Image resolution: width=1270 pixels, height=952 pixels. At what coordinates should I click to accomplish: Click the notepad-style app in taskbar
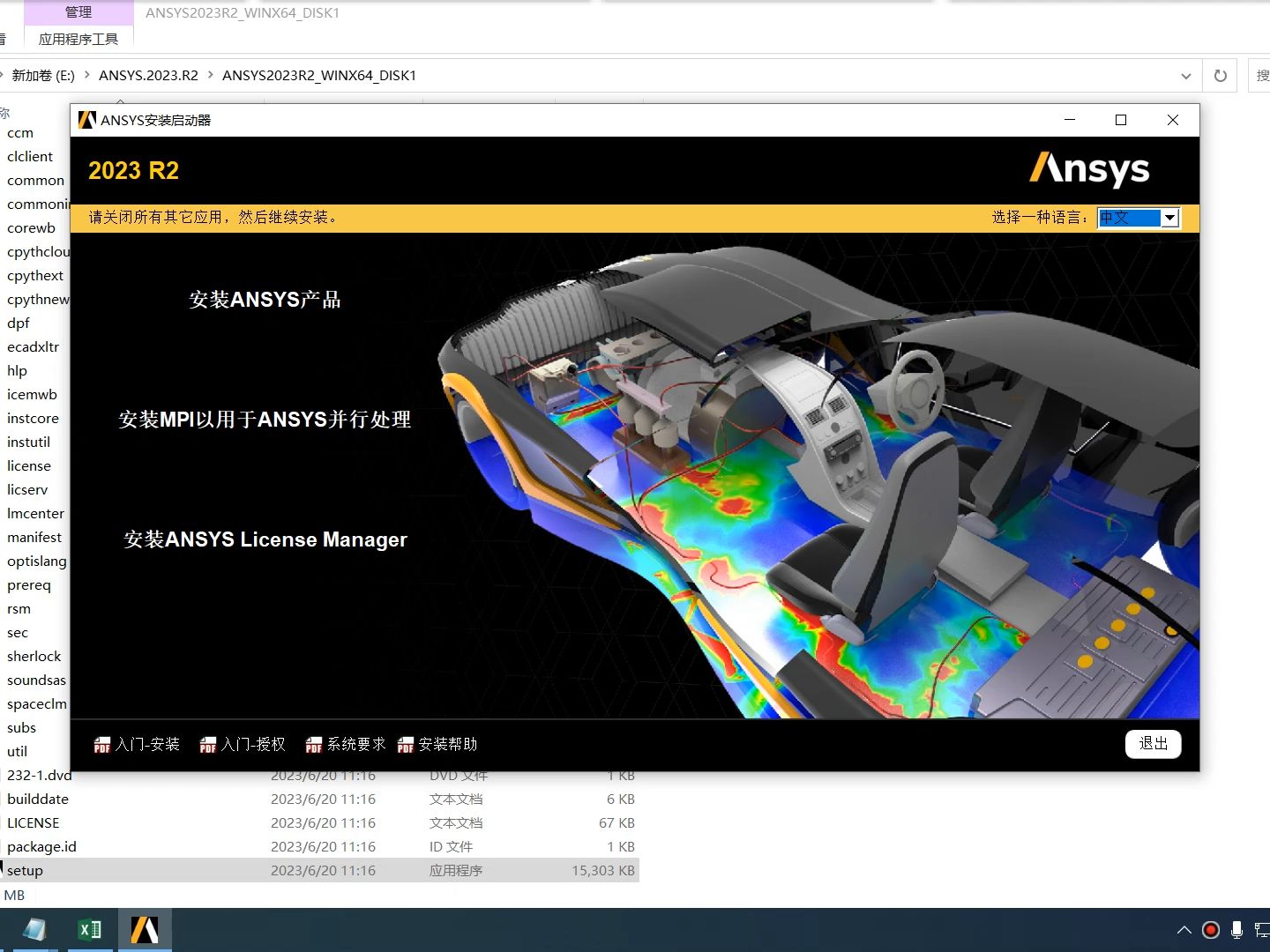tap(34, 930)
